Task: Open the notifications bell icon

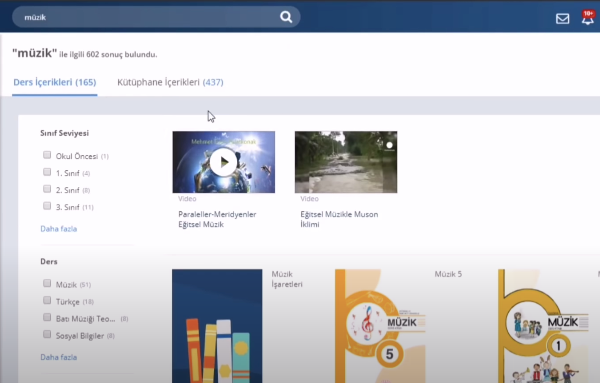Action: click(588, 18)
